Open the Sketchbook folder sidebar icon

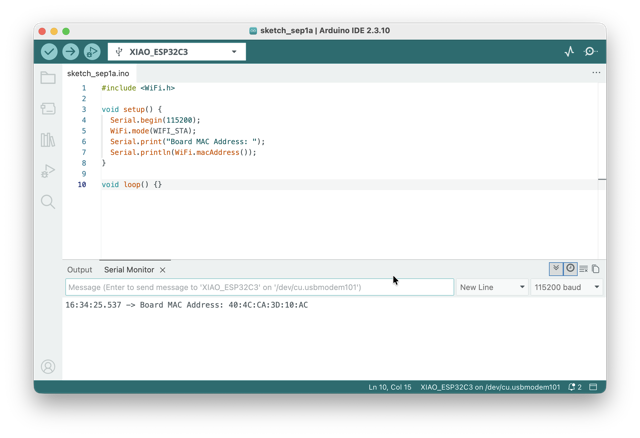click(48, 78)
